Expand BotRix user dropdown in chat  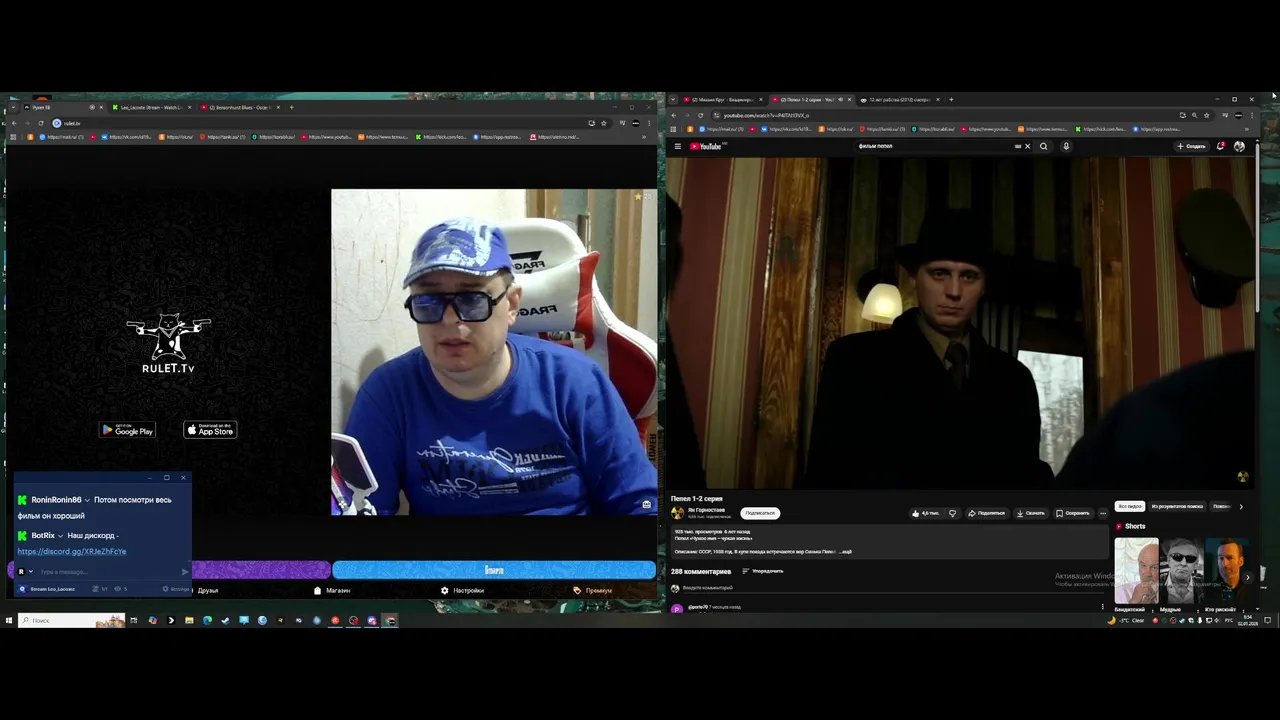[60, 536]
